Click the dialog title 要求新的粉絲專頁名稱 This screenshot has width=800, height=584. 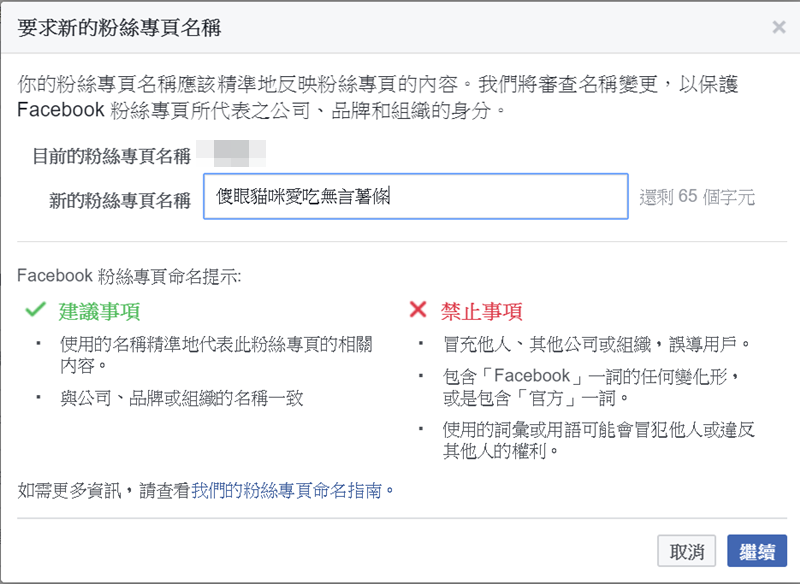120,28
